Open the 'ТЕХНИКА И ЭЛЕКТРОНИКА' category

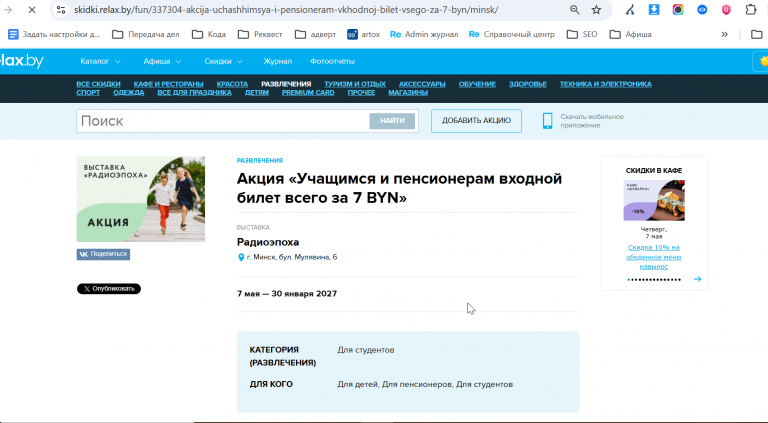tap(606, 84)
